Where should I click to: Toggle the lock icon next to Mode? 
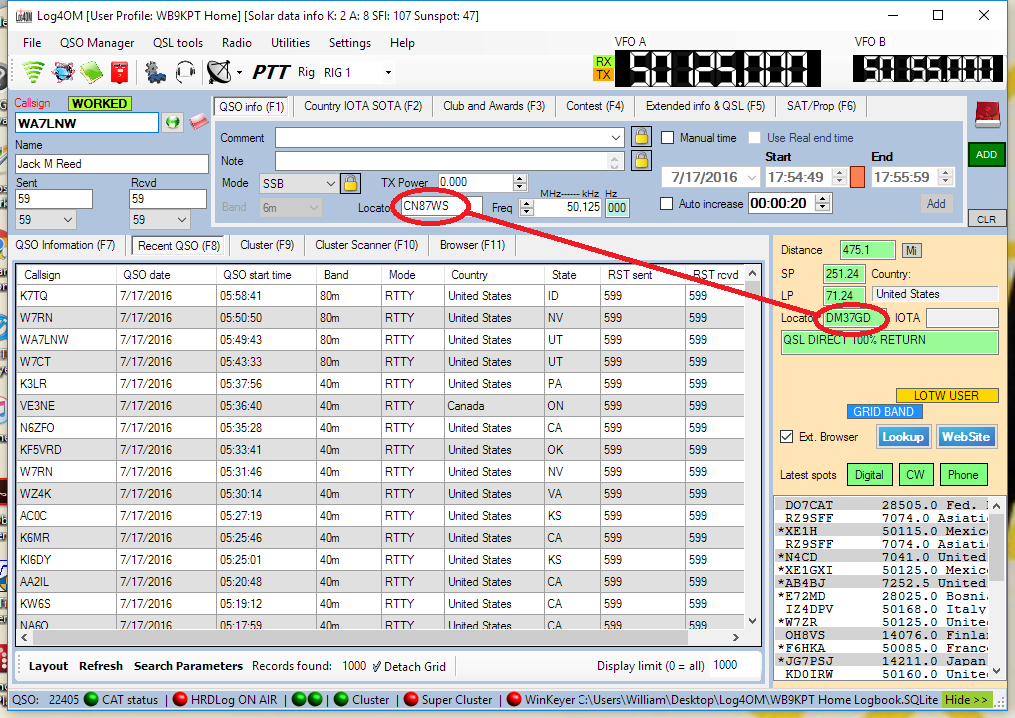click(x=350, y=183)
